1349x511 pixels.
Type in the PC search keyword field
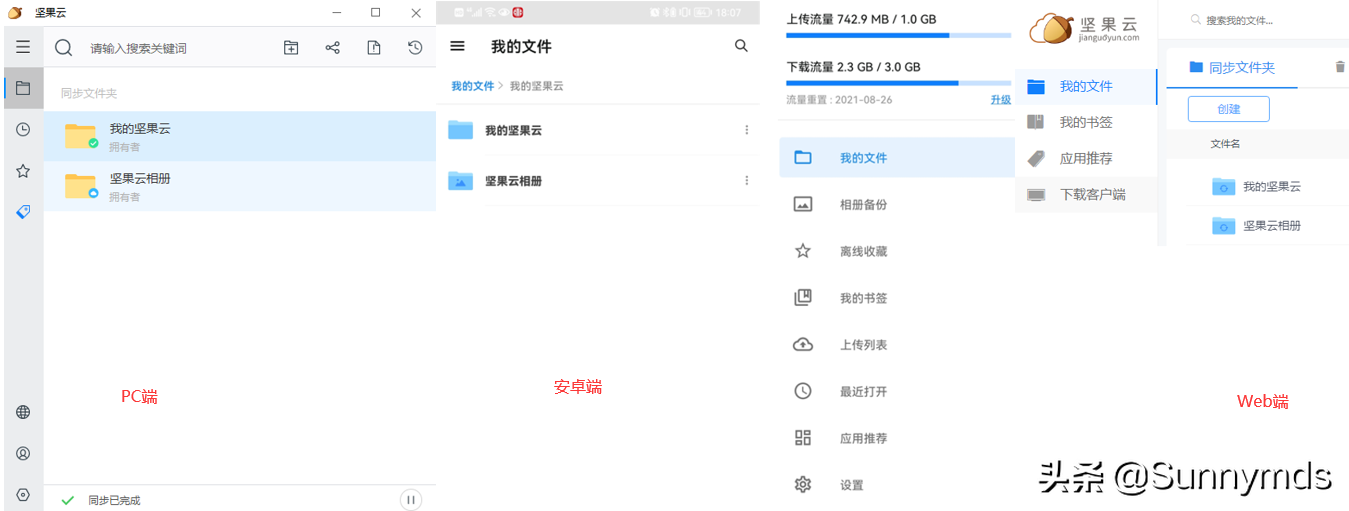click(170, 48)
